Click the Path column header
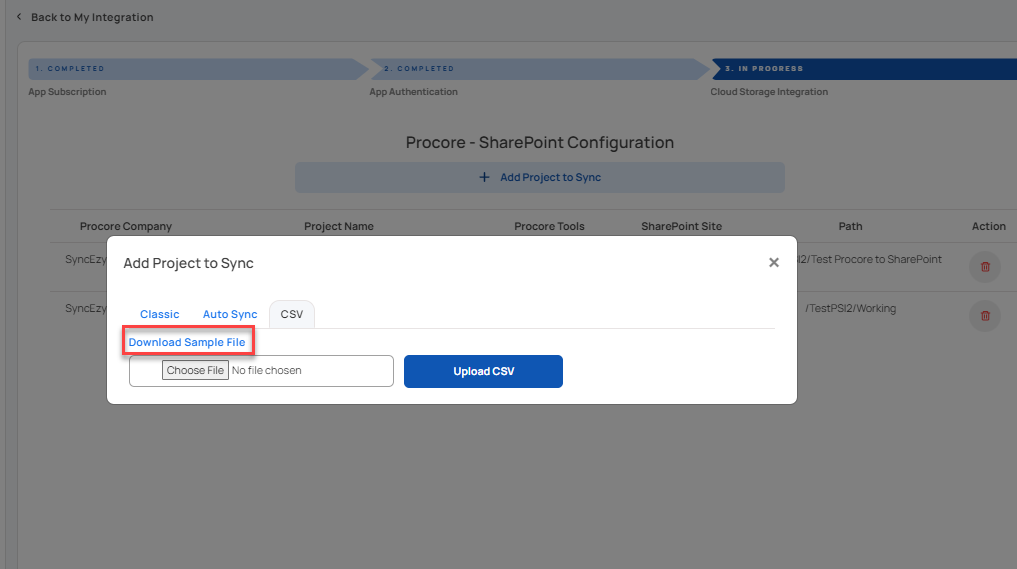The width and height of the screenshot is (1017, 569). point(850,226)
